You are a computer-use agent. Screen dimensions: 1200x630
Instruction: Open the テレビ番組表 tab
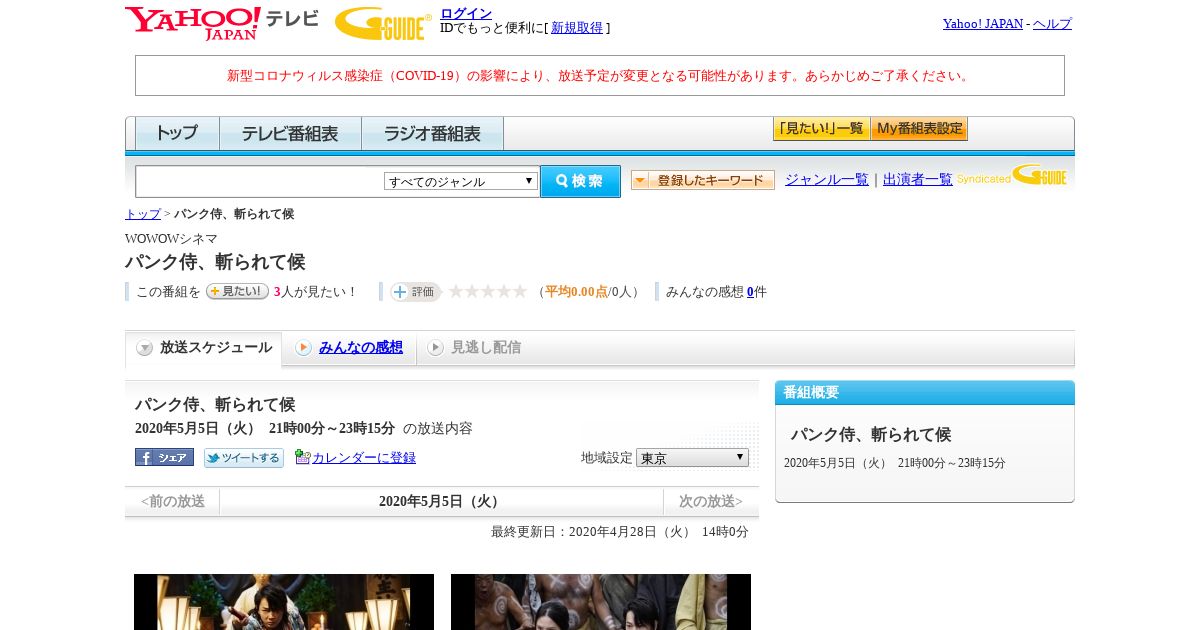290,133
